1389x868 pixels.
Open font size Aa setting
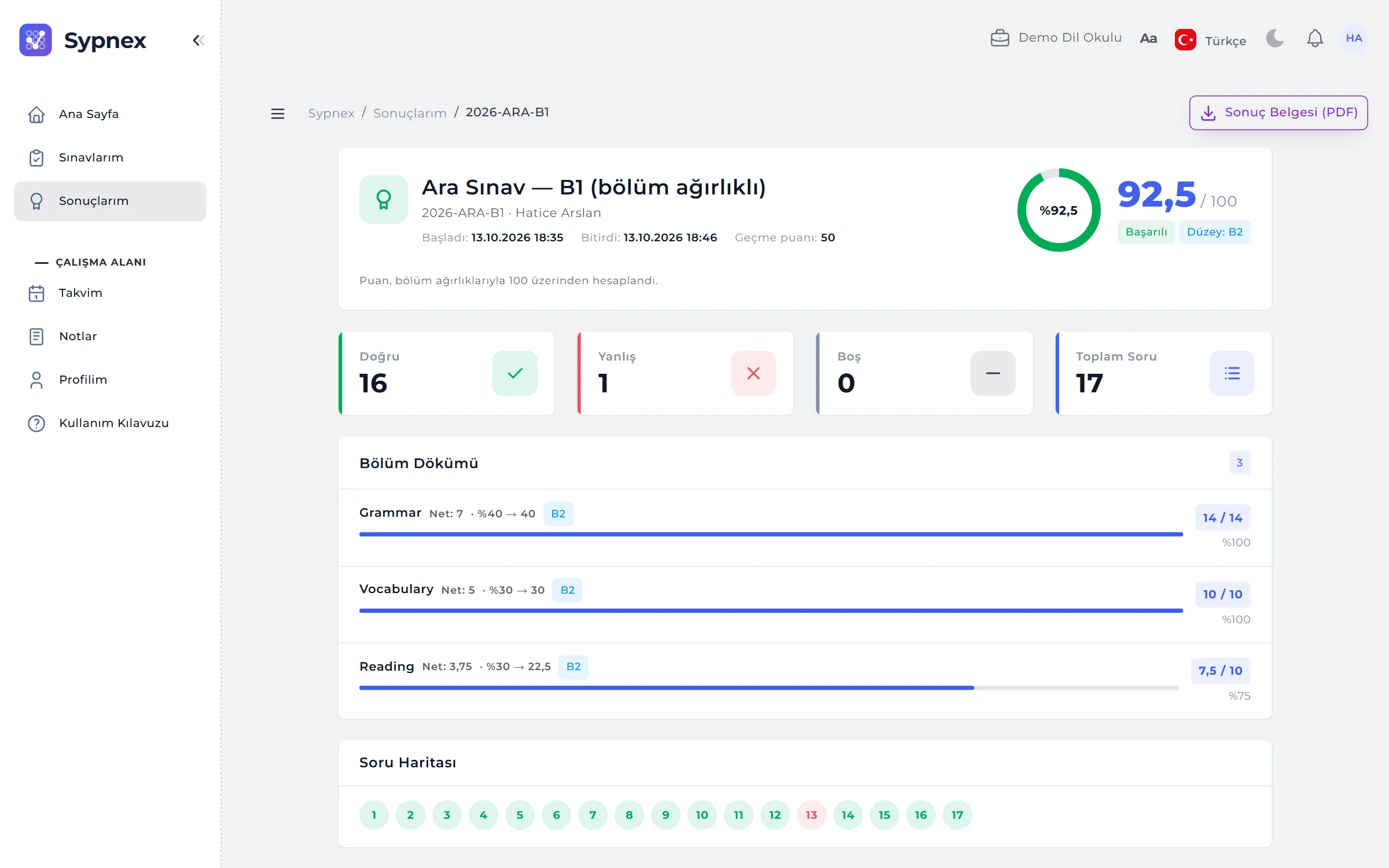pyautogui.click(x=1148, y=39)
